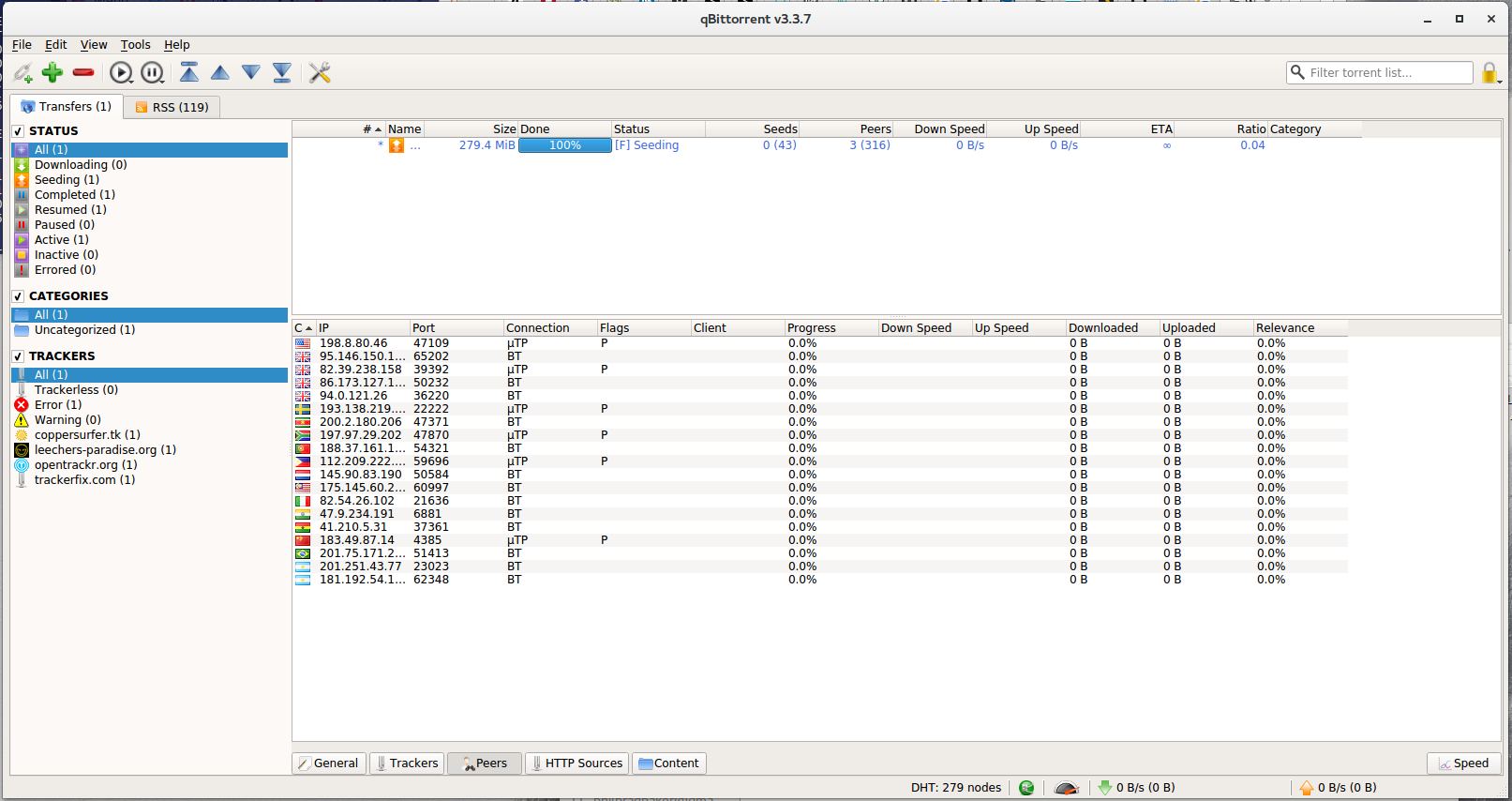The width and height of the screenshot is (1512, 801).
Task: Select the Seeding (1) status filter
Action: 150,180
